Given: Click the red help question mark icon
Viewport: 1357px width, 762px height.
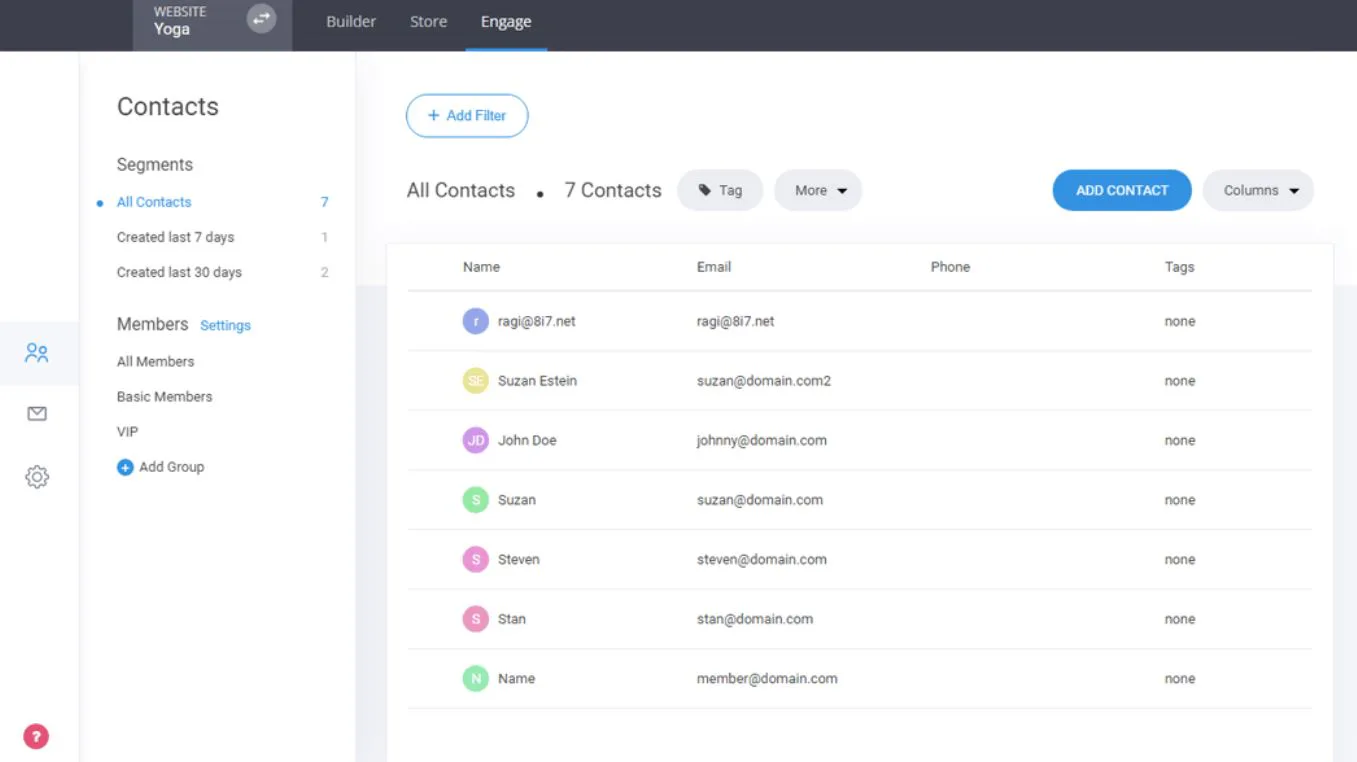Looking at the screenshot, I should [x=36, y=737].
